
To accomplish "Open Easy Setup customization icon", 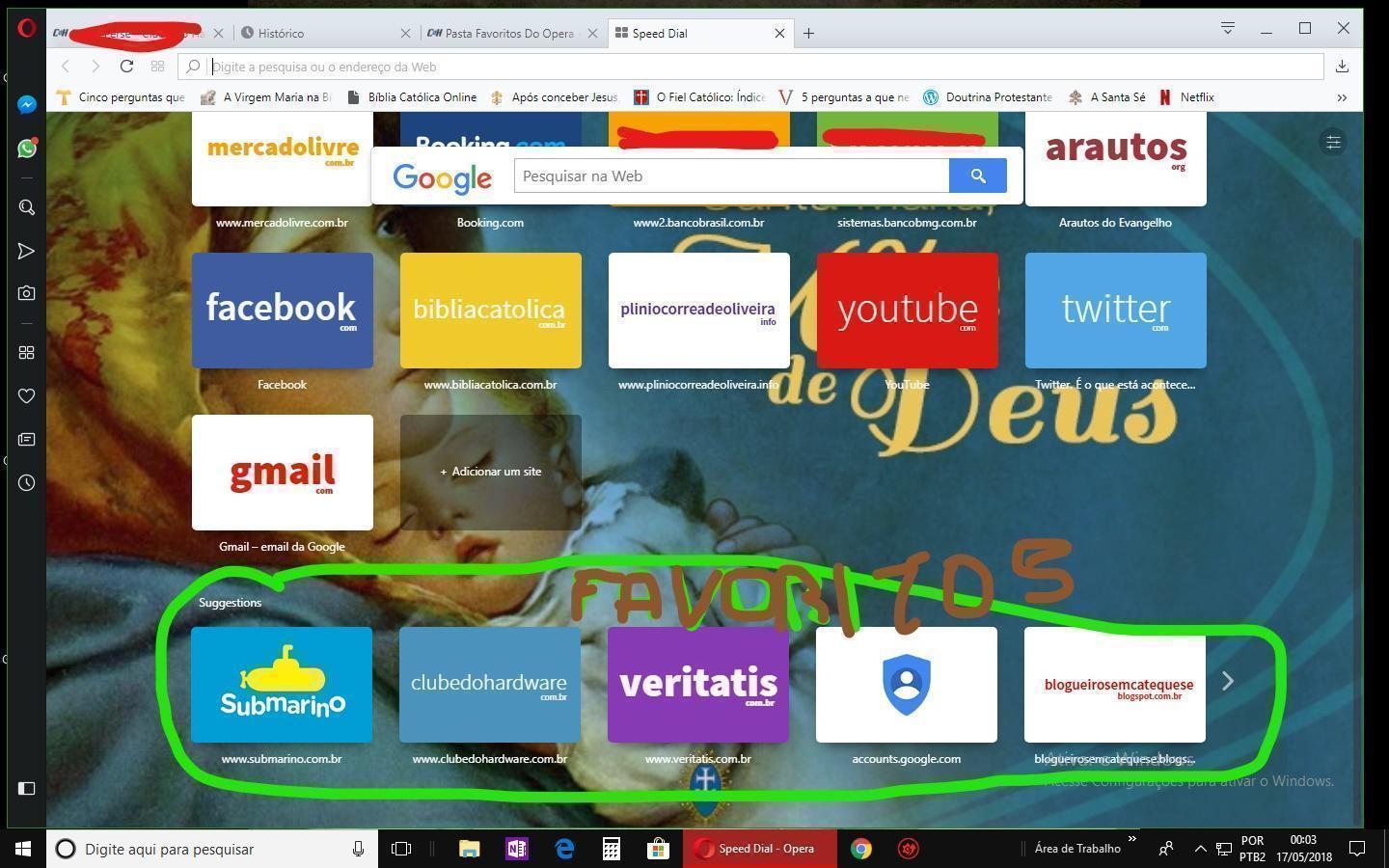I will coord(1333,142).
